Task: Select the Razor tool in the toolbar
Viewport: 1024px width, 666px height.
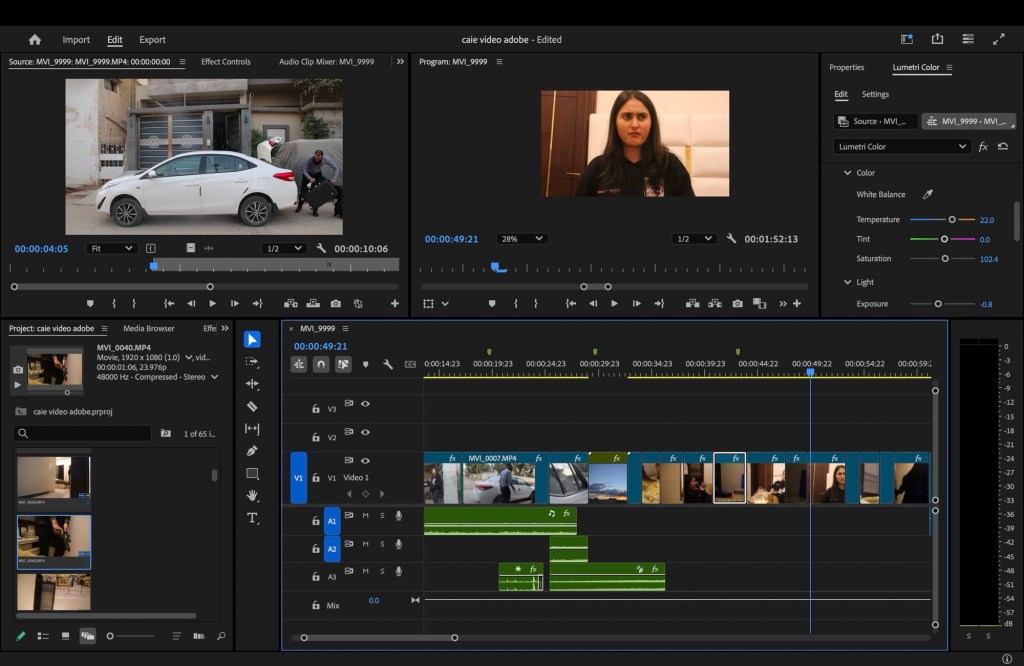Action: 252,406
